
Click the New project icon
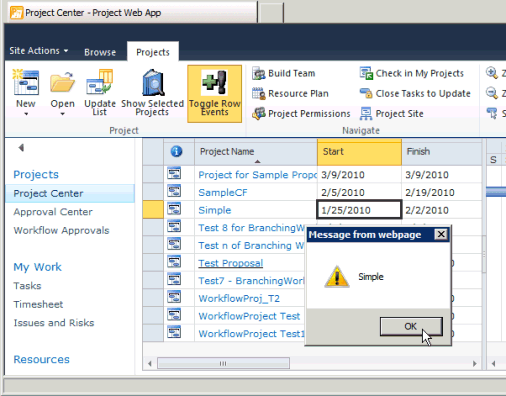(x=26, y=82)
